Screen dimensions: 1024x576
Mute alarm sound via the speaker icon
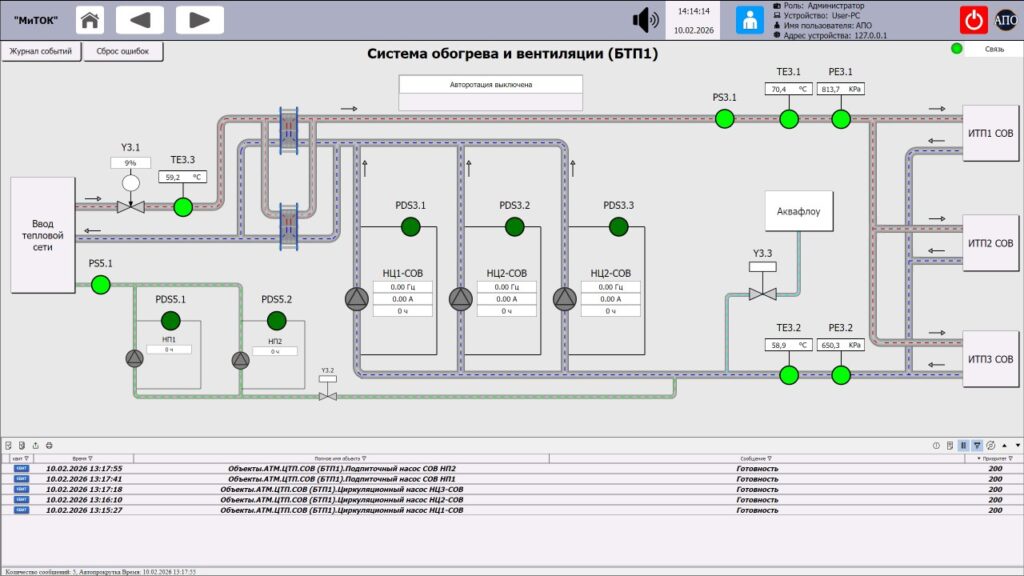click(x=645, y=20)
